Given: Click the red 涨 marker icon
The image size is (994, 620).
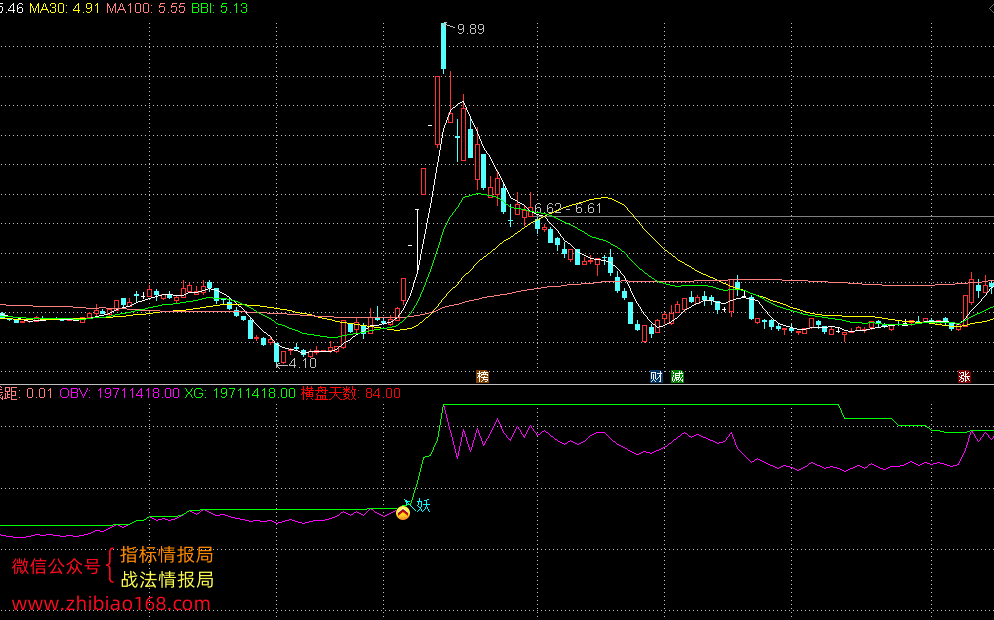Looking at the screenshot, I should pyautogui.click(x=964, y=377).
